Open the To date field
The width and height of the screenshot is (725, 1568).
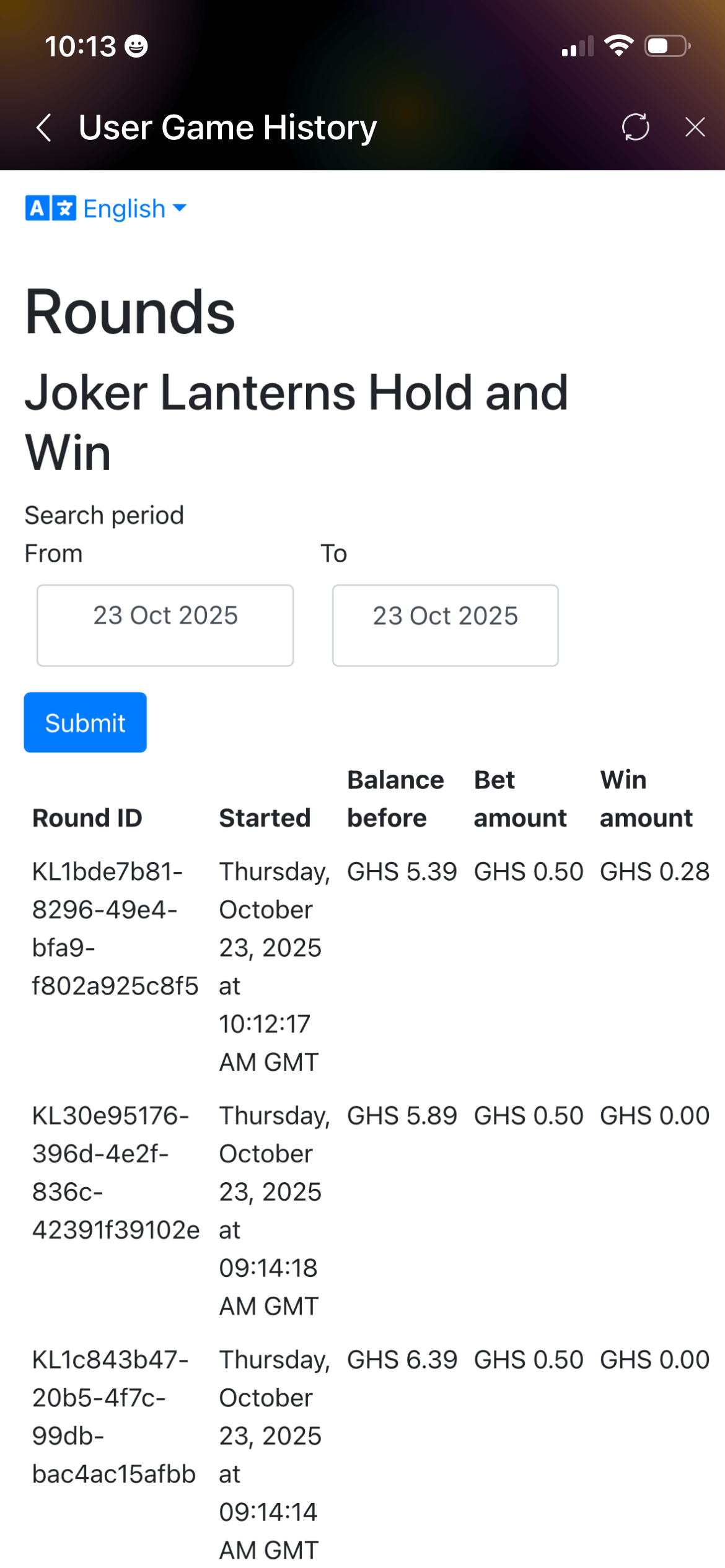point(445,625)
